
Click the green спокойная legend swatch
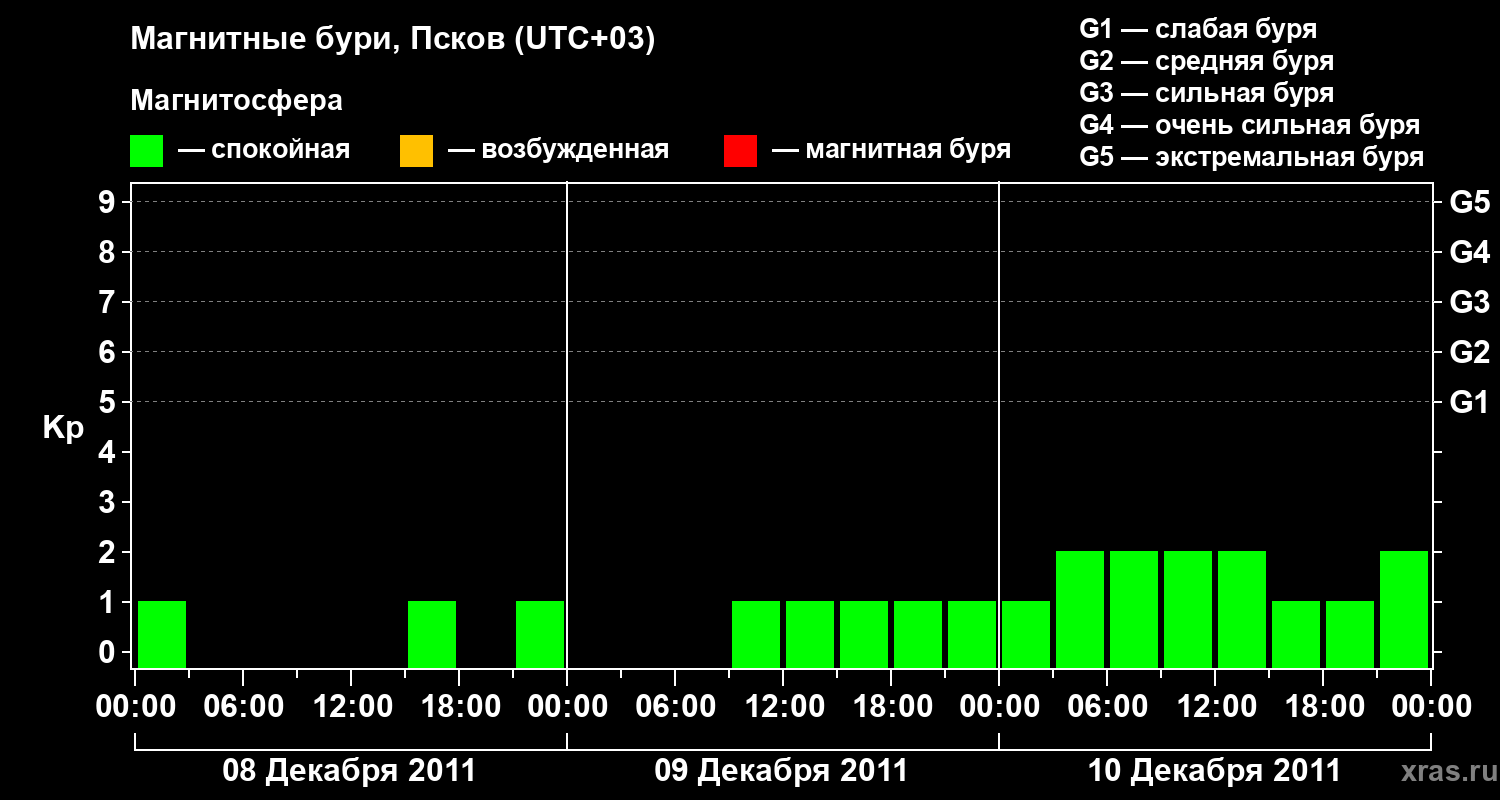click(x=146, y=151)
